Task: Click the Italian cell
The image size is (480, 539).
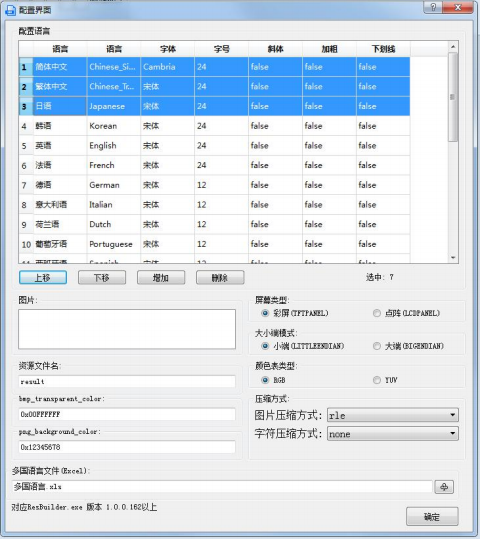Action: click(114, 205)
